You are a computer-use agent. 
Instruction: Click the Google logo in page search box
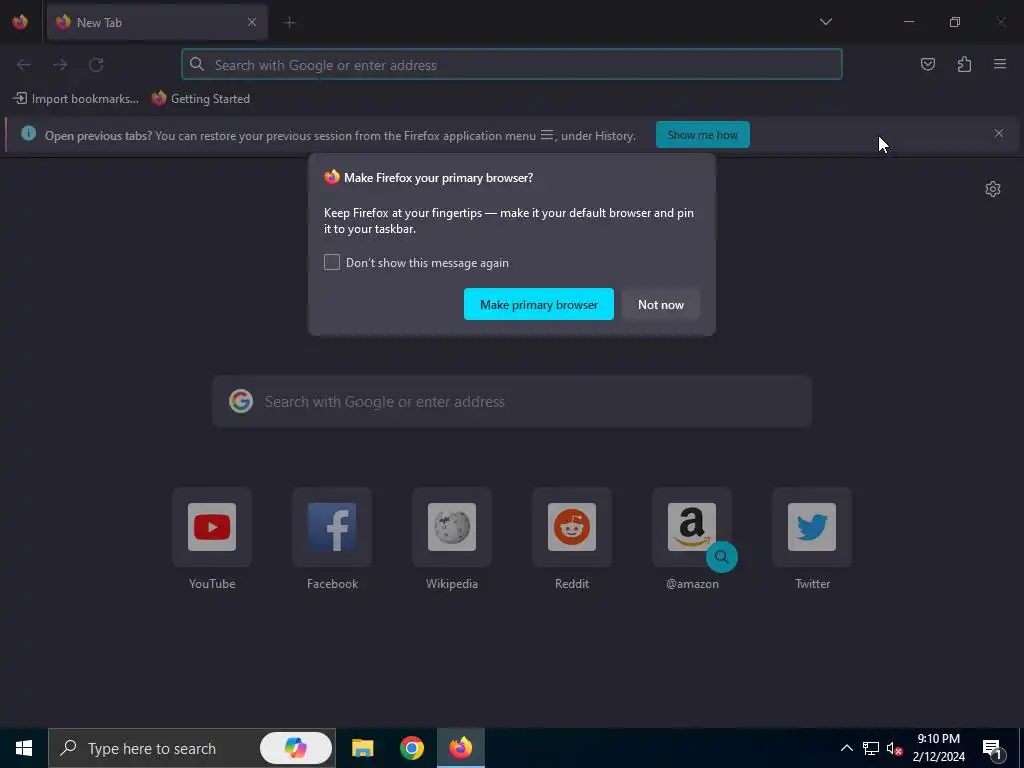pyautogui.click(x=241, y=401)
